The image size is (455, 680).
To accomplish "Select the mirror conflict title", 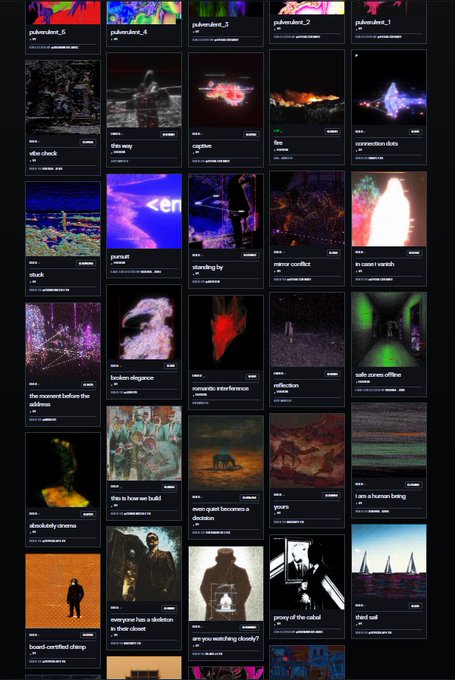I will point(292,264).
